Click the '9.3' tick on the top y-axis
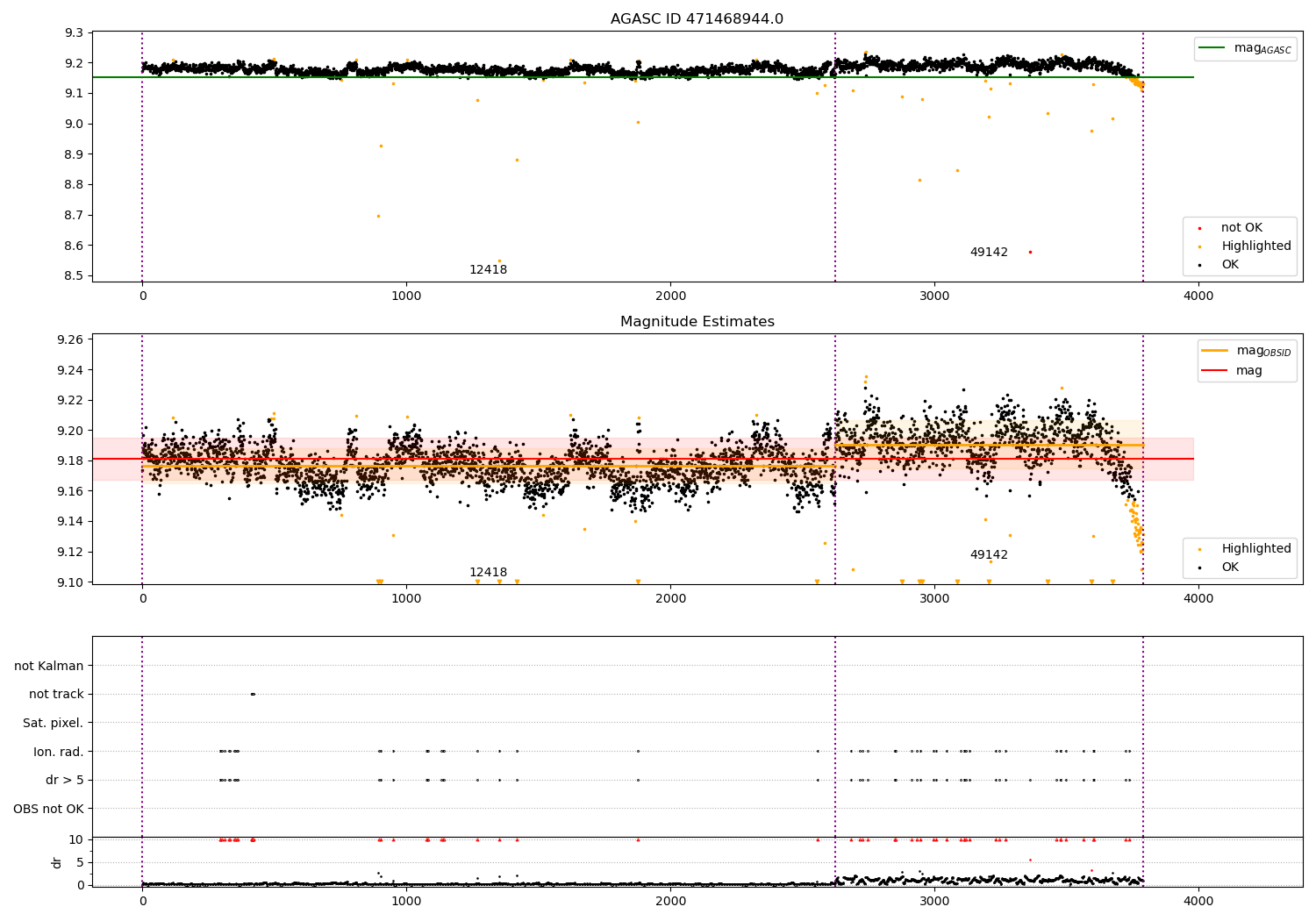Viewport: 1316px width, 921px height. (75, 33)
